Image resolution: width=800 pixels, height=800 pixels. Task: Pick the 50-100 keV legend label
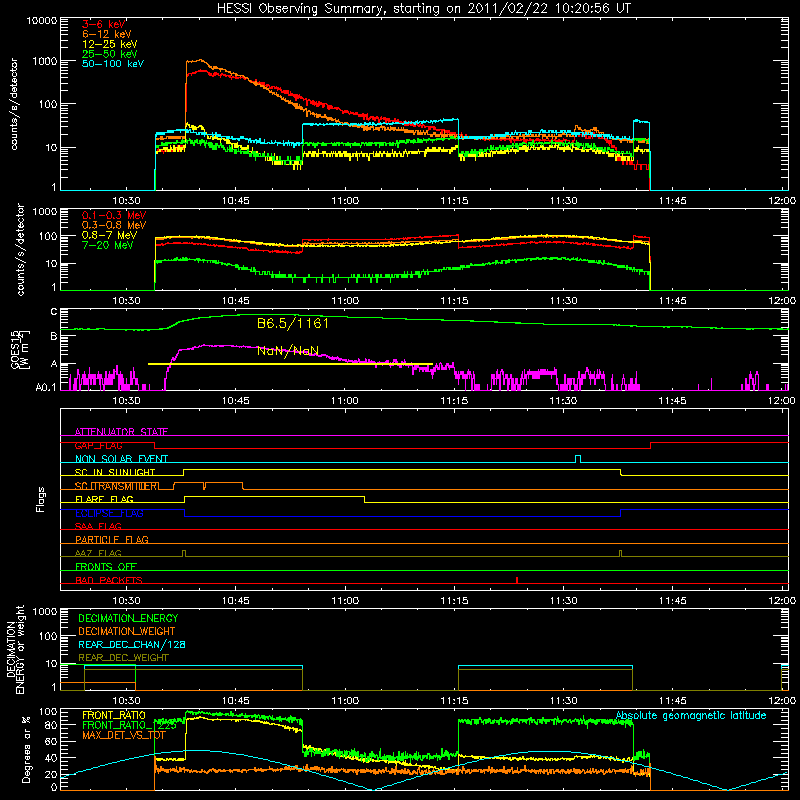click(x=113, y=64)
